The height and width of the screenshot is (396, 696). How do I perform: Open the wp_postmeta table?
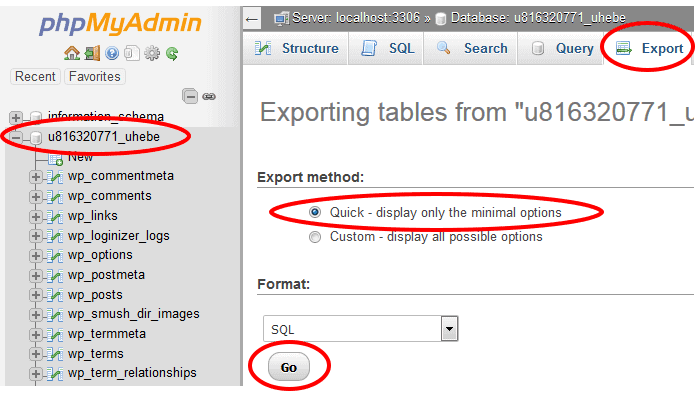(106, 275)
